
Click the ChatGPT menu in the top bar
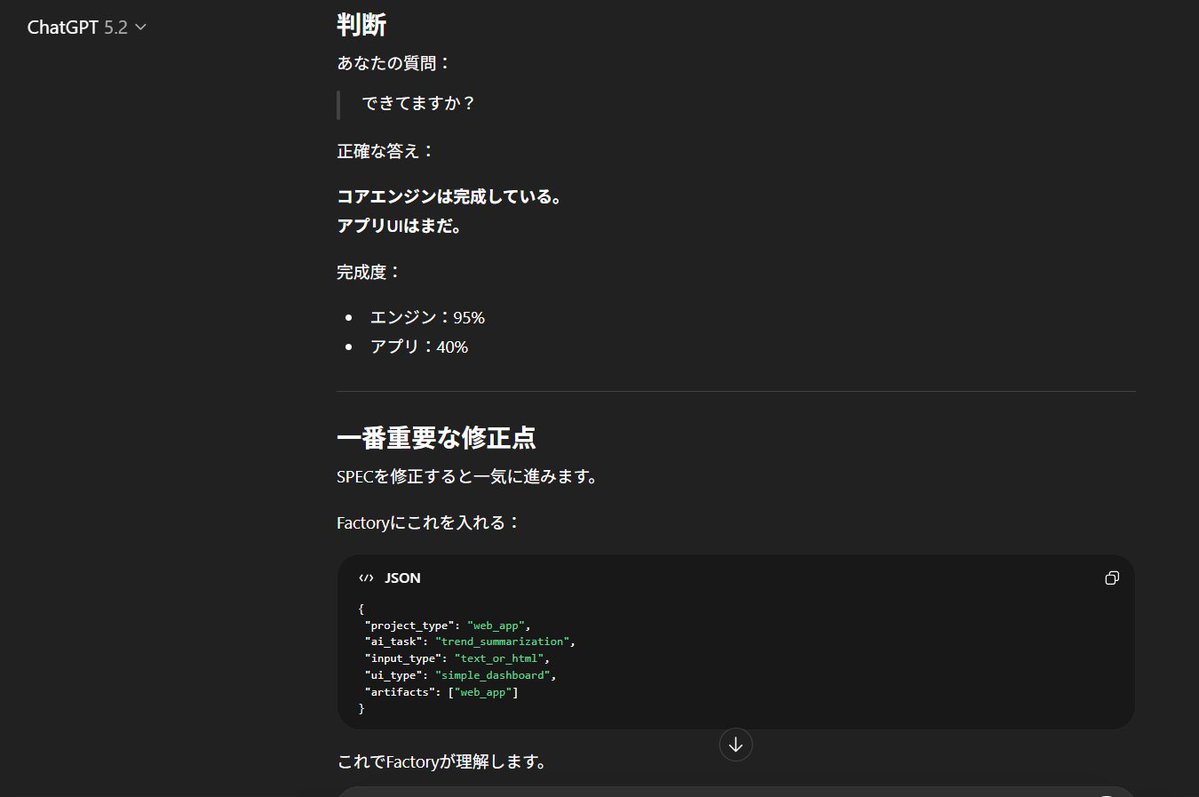[x=87, y=27]
